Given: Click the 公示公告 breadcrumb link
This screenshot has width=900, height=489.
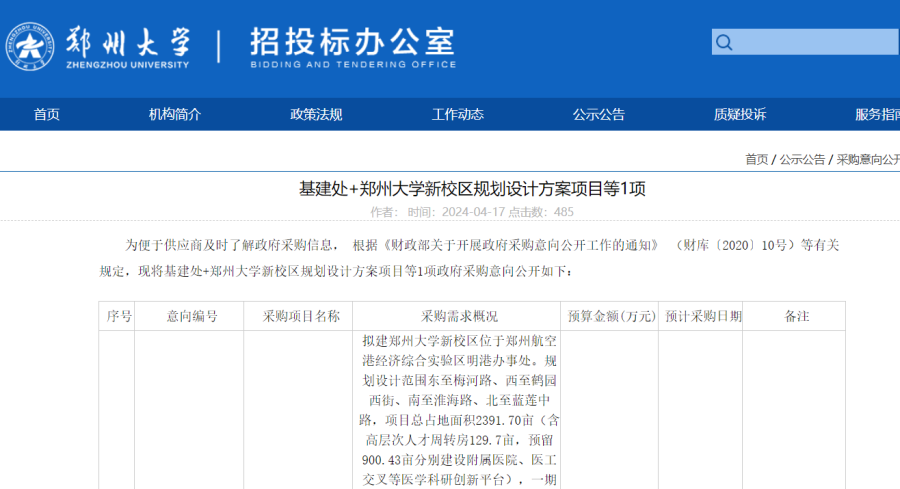Looking at the screenshot, I should [802, 159].
